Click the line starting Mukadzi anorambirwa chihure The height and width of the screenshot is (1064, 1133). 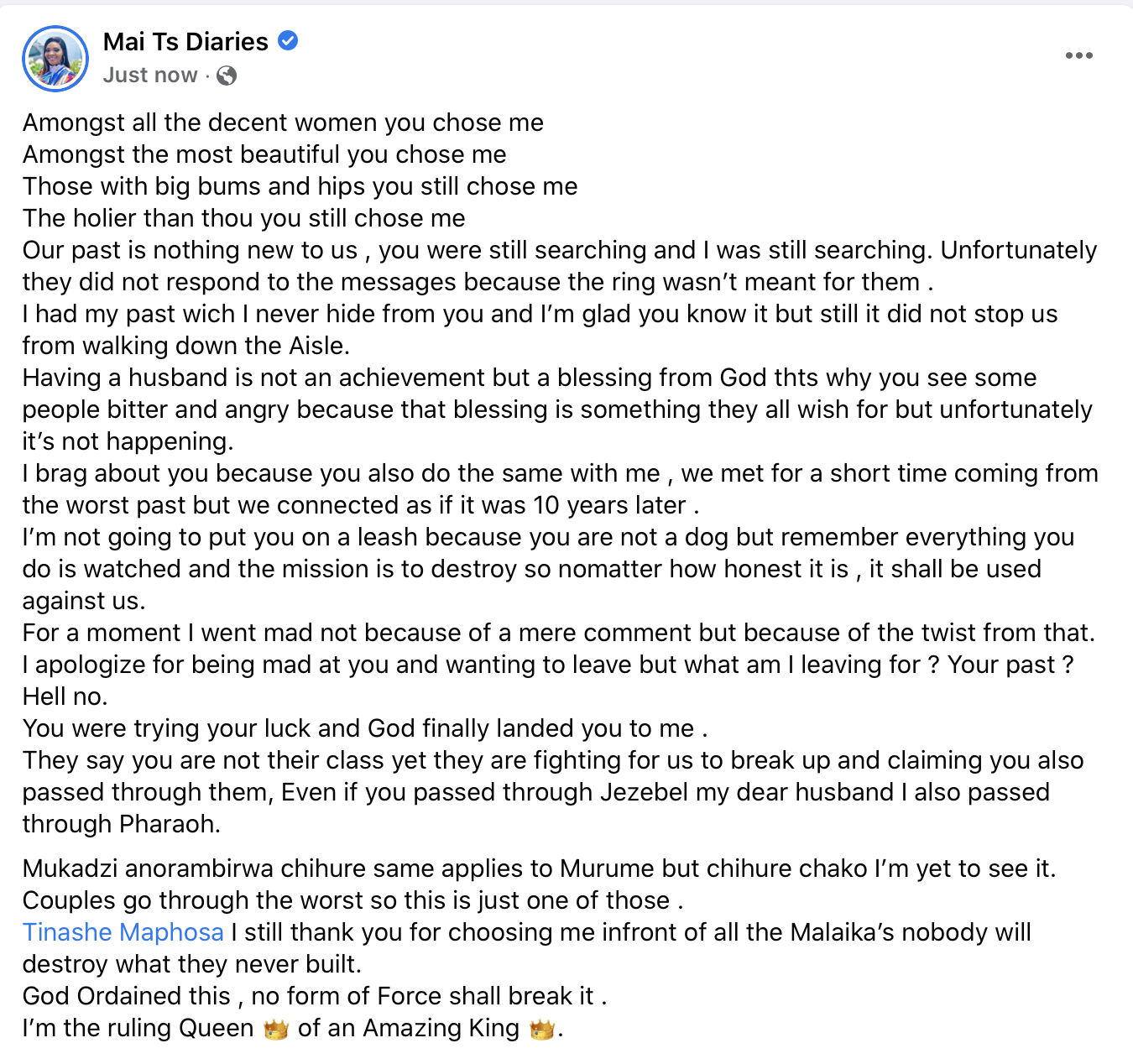(x=540, y=868)
